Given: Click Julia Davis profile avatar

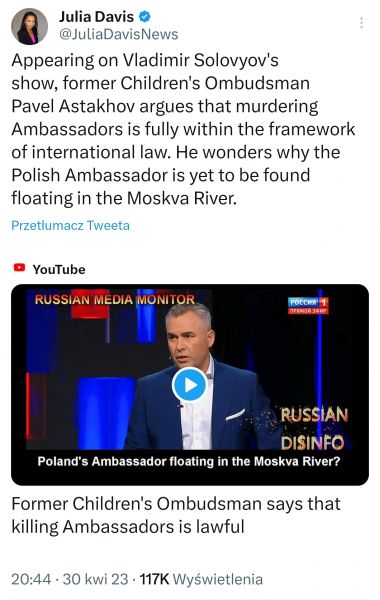Looking at the screenshot, I should [29, 26].
